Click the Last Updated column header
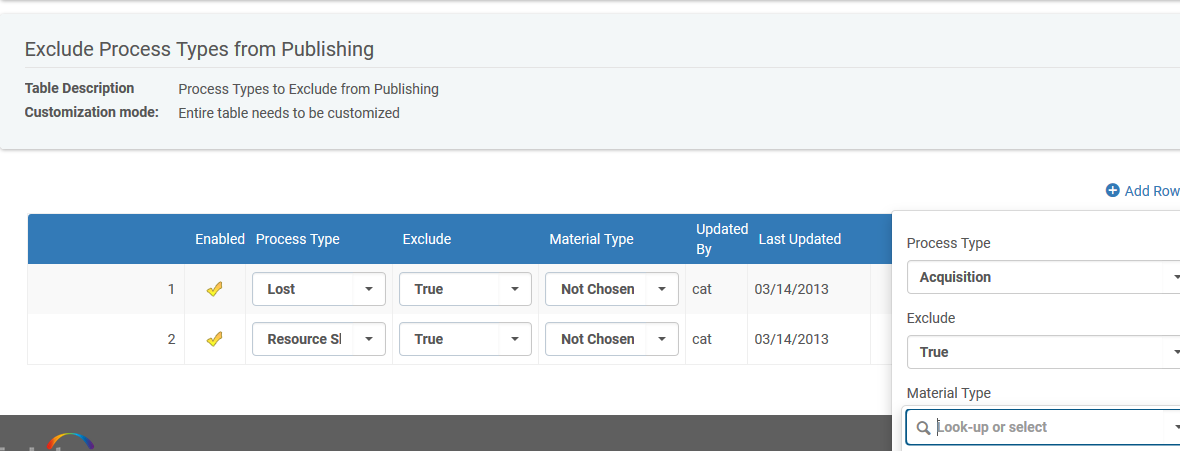Screen dimensions: 1180x451 click(799, 239)
